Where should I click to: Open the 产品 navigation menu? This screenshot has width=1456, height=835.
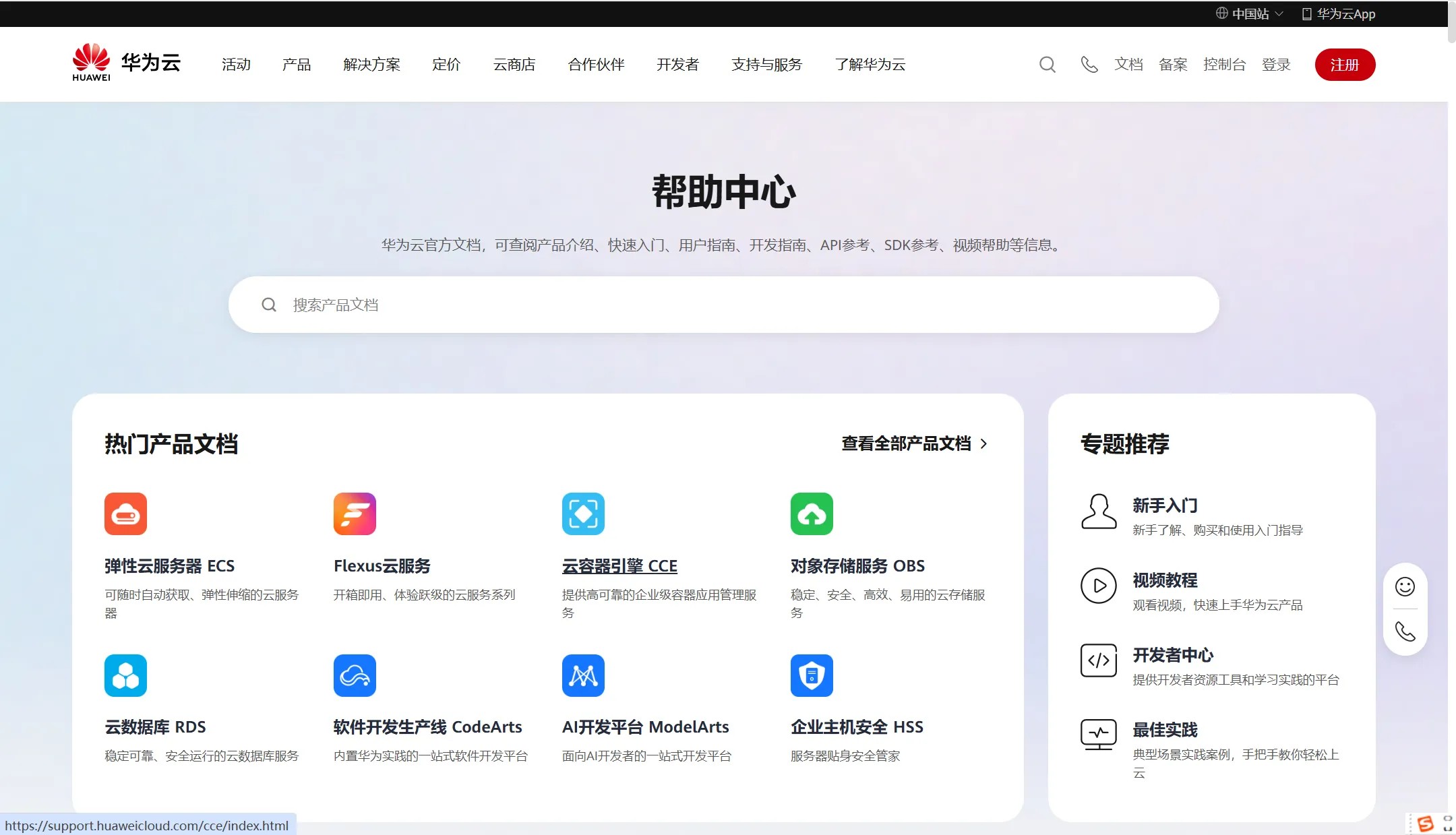(297, 65)
